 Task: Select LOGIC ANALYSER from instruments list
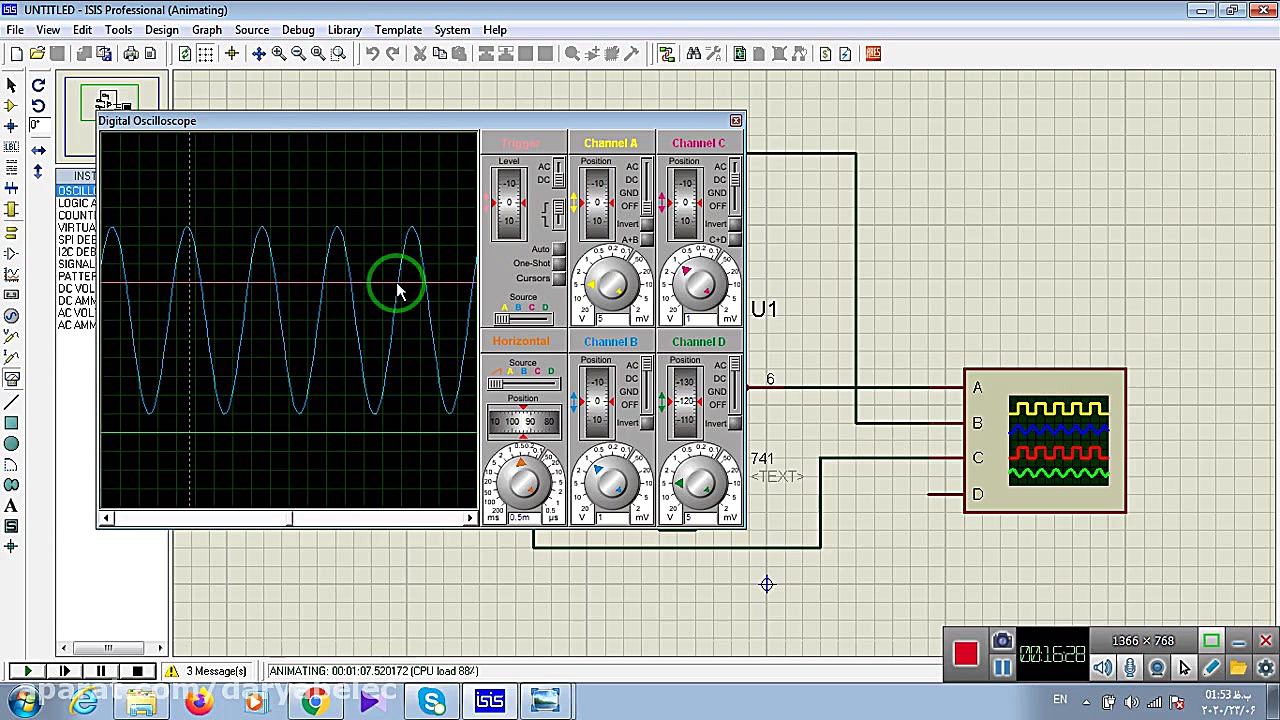(x=76, y=203)
